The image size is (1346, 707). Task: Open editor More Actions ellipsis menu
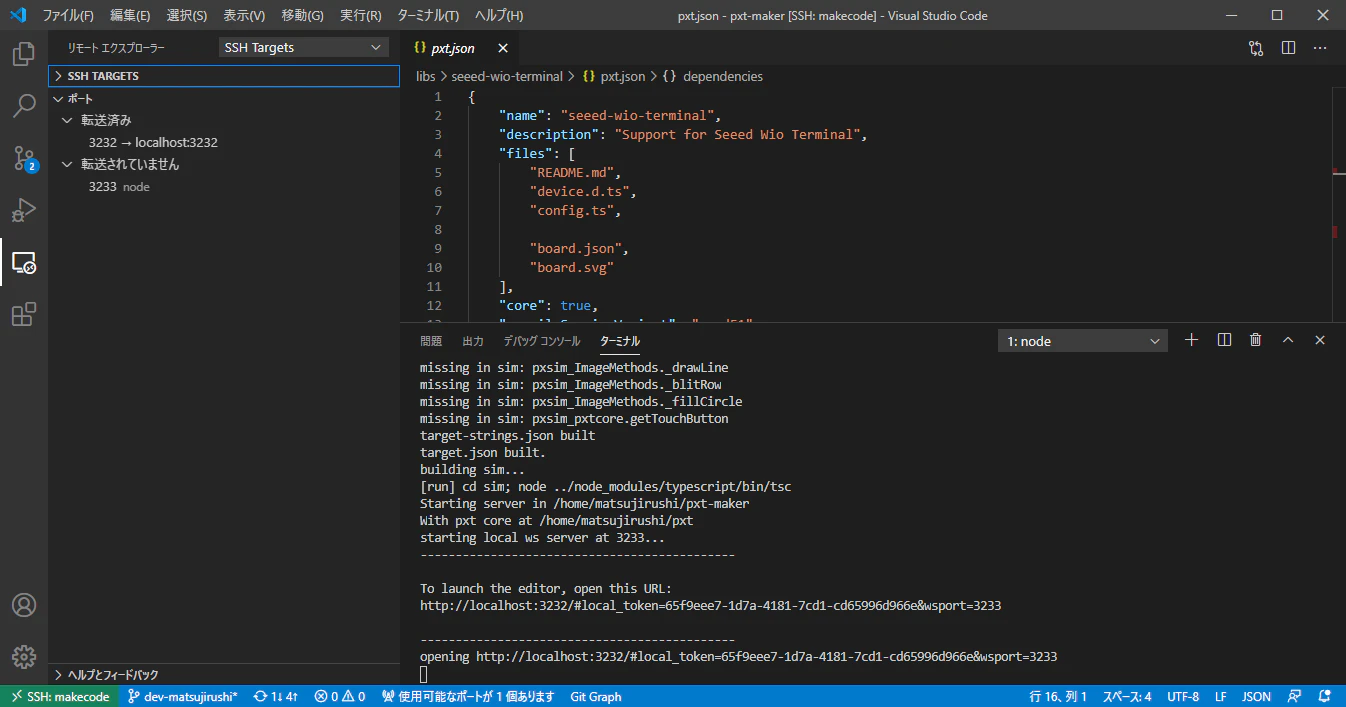point(1320,48)
